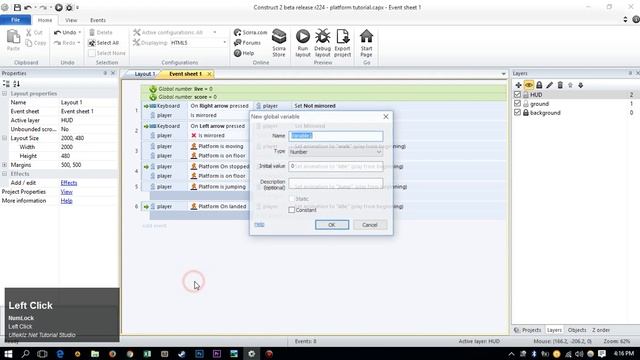Switch to the Layout 1 tab
Screen dimensions: 640x360
[x=144, y=74]
